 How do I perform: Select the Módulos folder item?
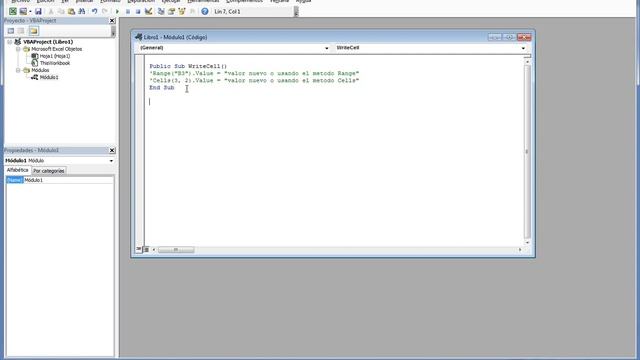click(40, 70)
